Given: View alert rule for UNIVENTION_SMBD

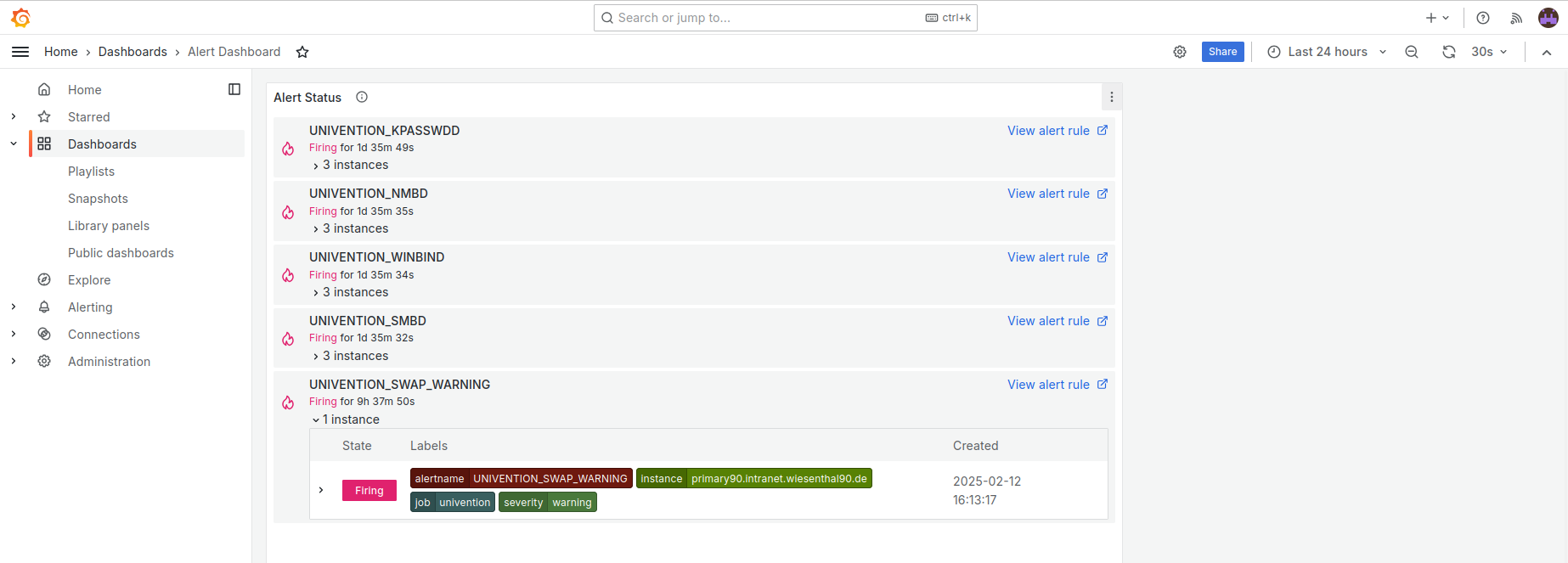Looking at the screenshot, I should 1058,321.
